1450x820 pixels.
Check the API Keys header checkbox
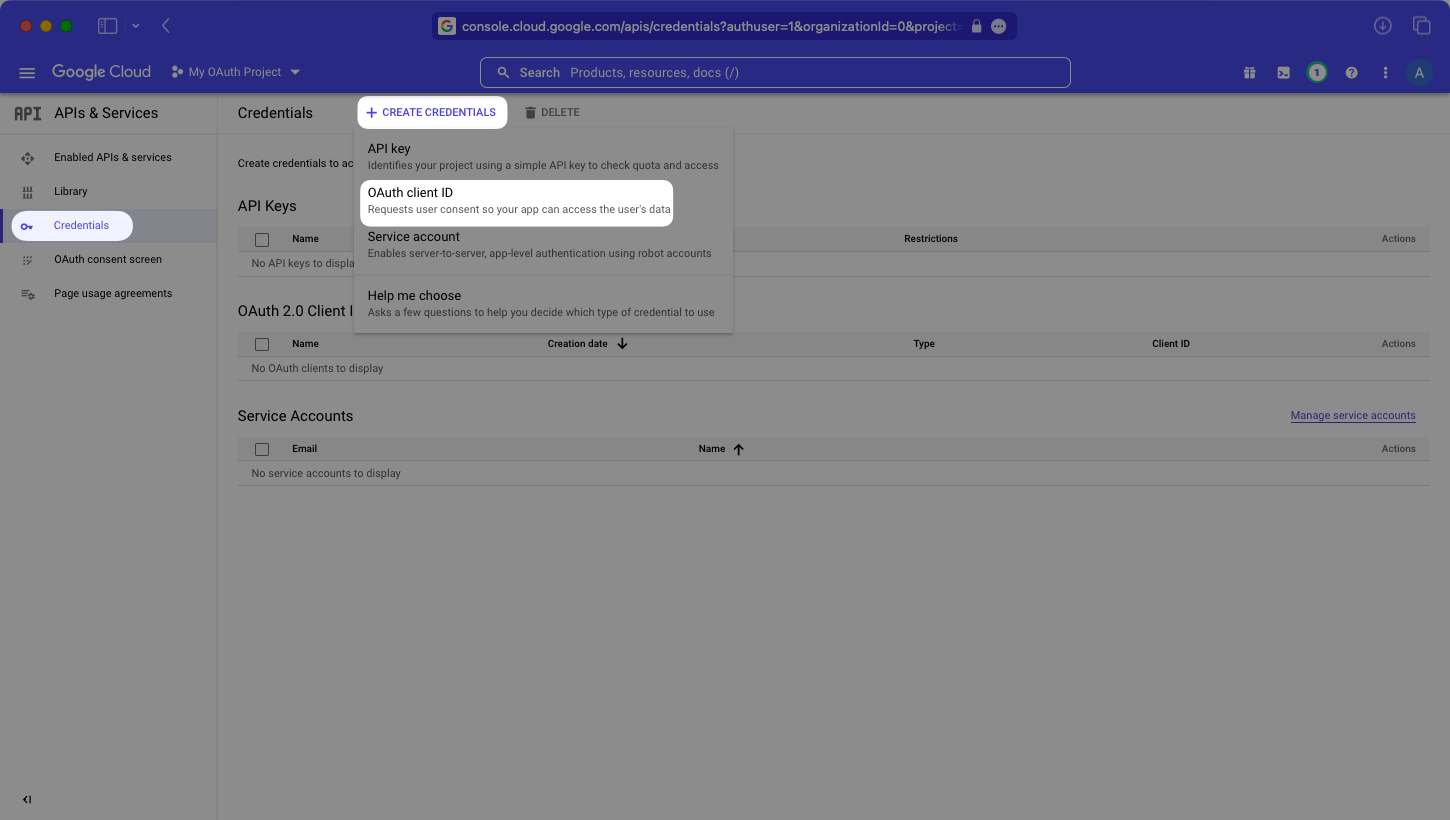(x=262, y=239)
